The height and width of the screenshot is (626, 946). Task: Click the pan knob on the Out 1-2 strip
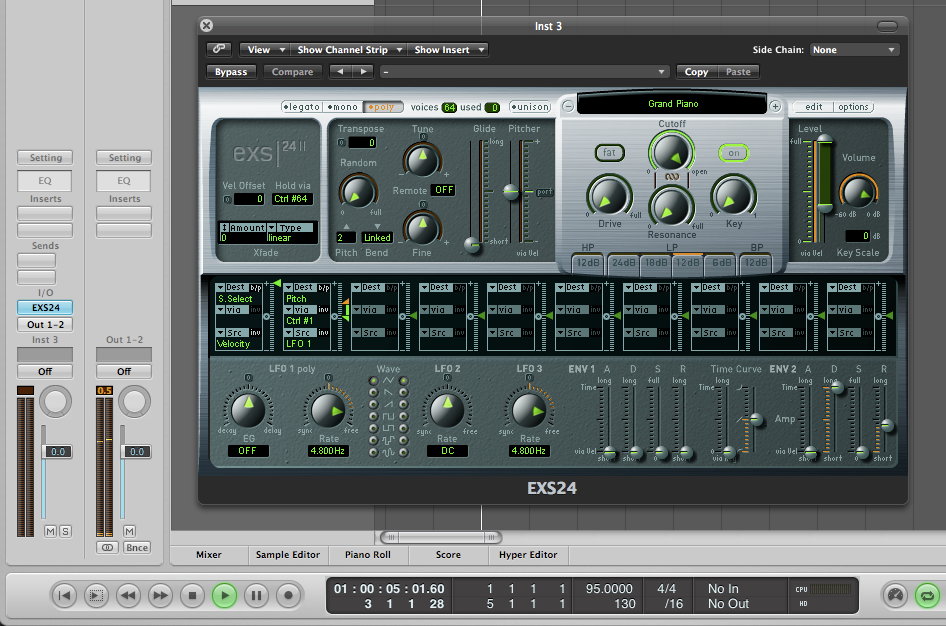tap(134, 402)
